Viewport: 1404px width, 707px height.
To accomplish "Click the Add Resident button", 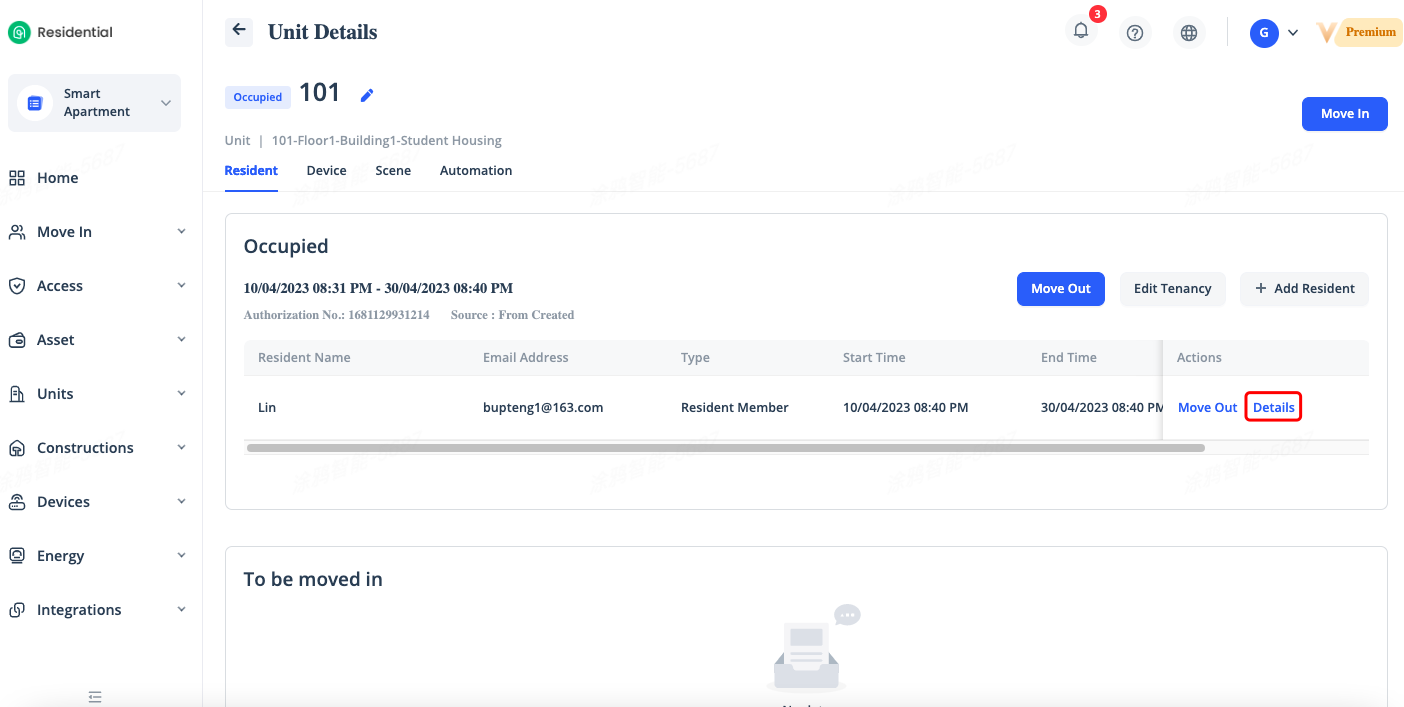I will [x=1304, y=289].
